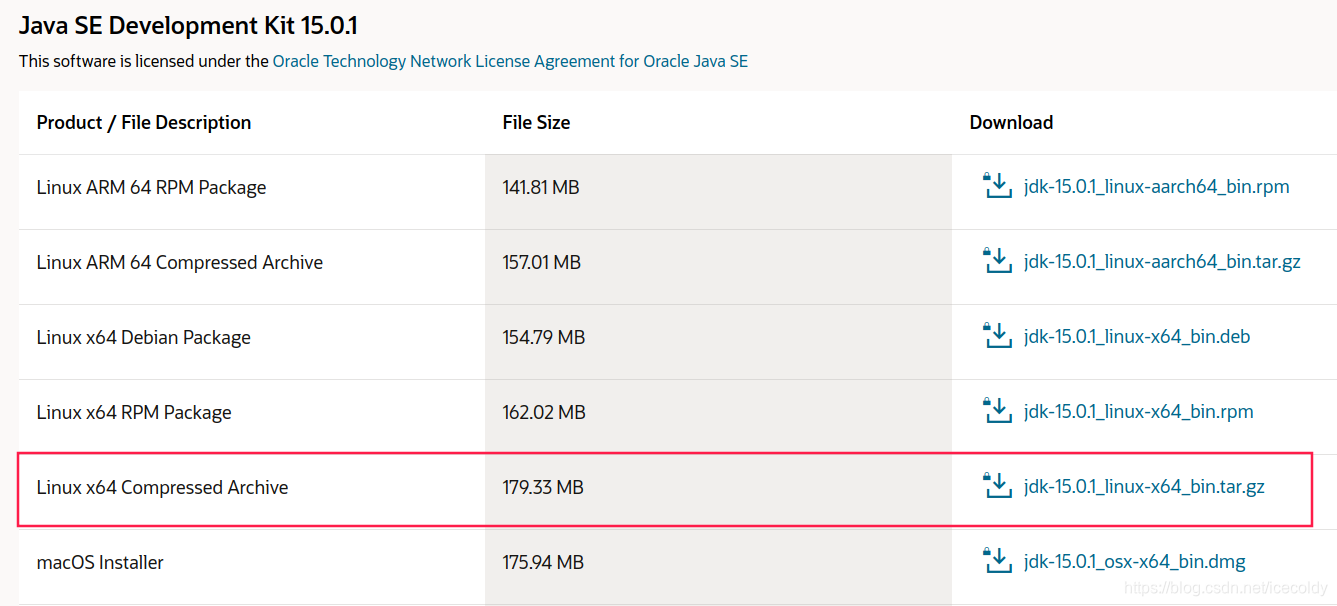
Task: Click download icon for jdk-15.0.1_osx-x64_bin.dmg
Action: pyautogui.click(x=998, y=561)
